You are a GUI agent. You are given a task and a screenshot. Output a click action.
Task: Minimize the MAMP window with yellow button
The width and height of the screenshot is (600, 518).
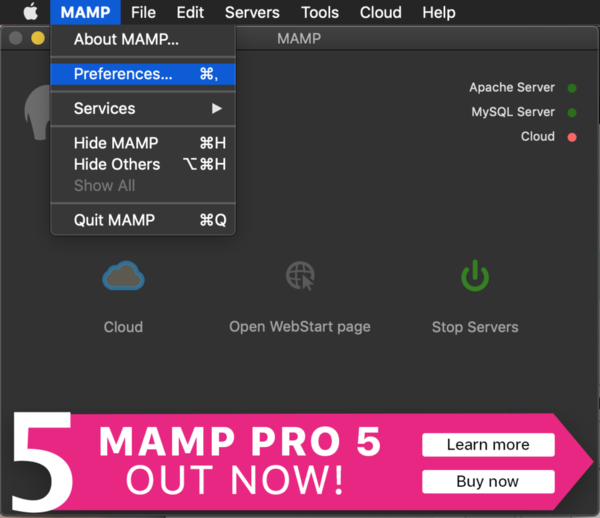(x=38, y=38)
